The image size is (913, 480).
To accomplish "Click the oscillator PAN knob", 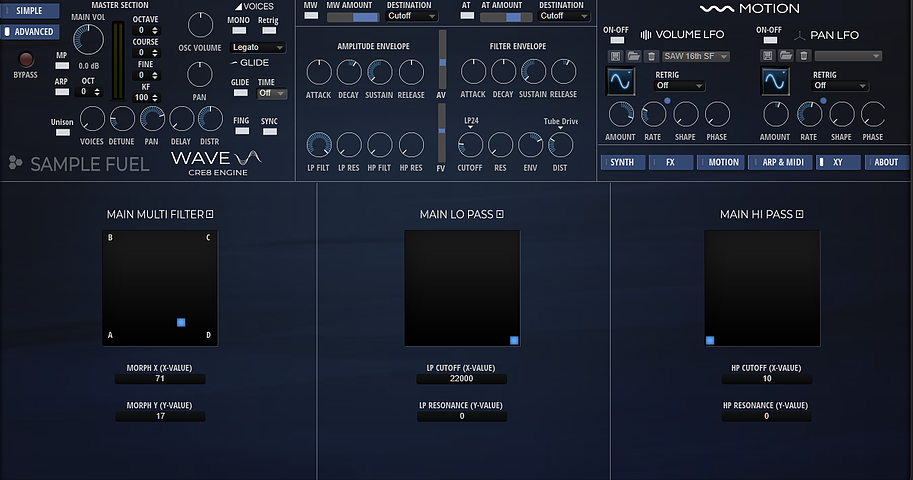I will (x=200, y=75).
